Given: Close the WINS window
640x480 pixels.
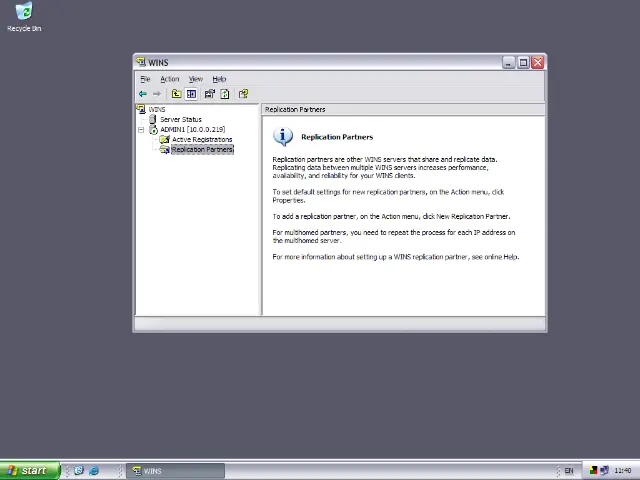Looking at the screenshot, I should [x=538, y=62].
